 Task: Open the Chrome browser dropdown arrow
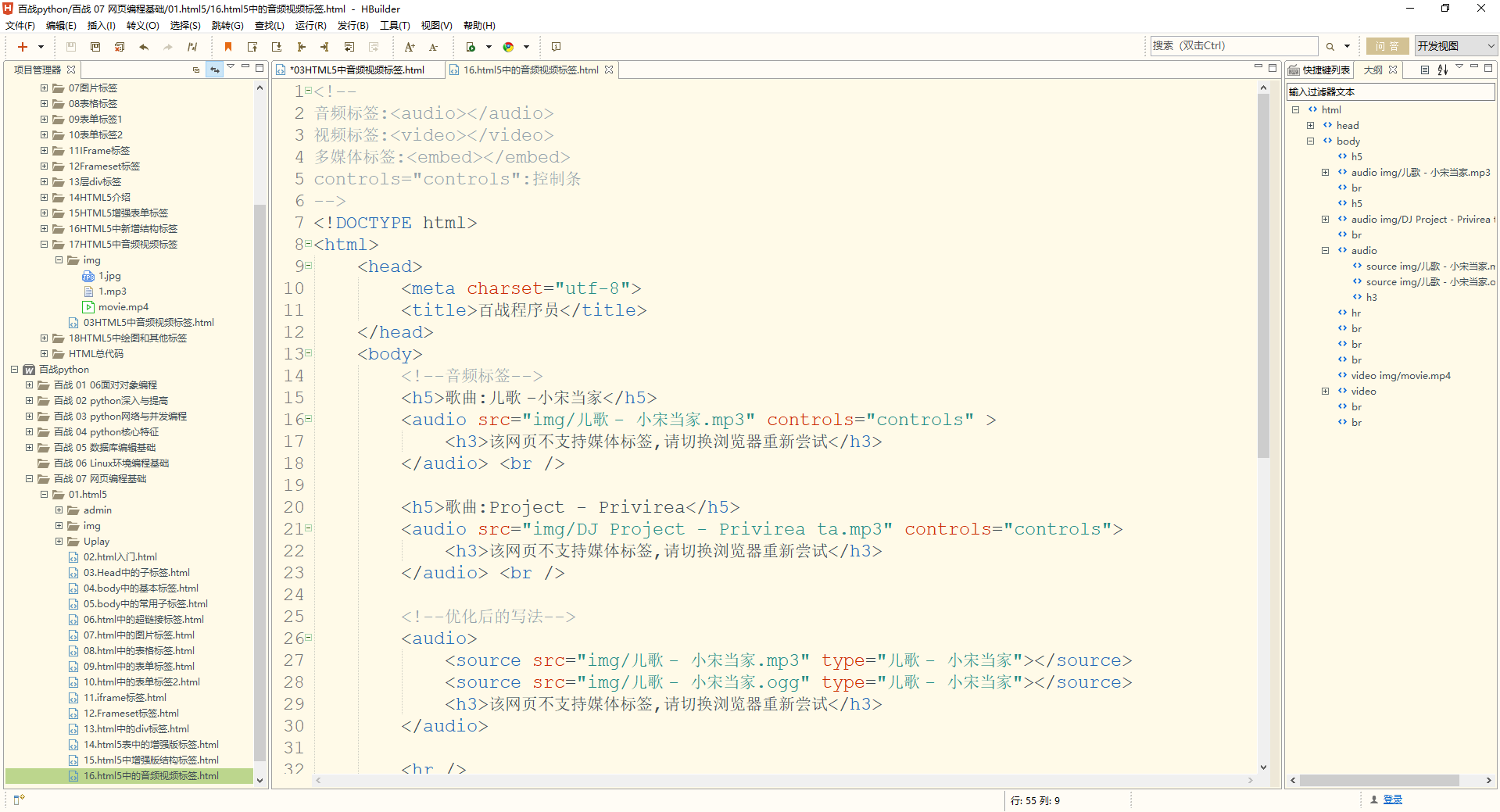[x=526, y=47]
